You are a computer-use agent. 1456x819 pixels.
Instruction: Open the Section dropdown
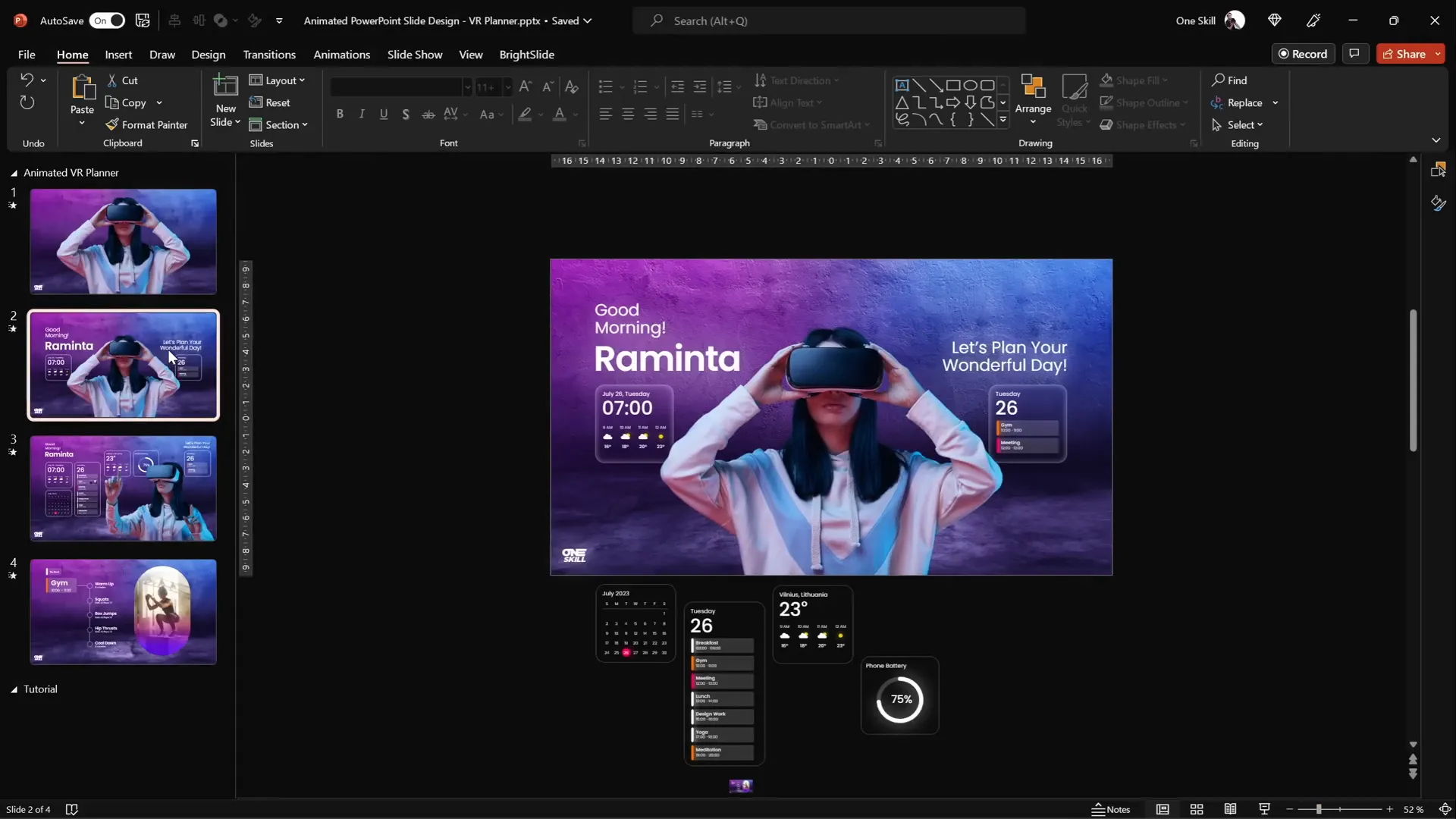pos(278,124)
